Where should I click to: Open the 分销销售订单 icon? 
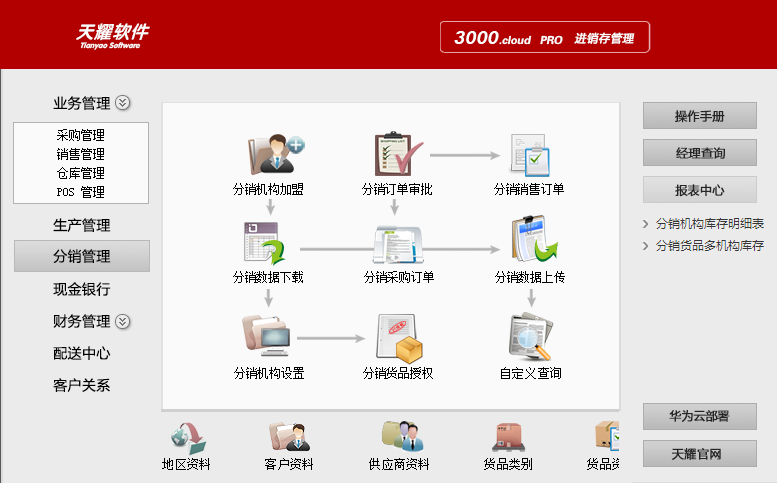(529, 155)
